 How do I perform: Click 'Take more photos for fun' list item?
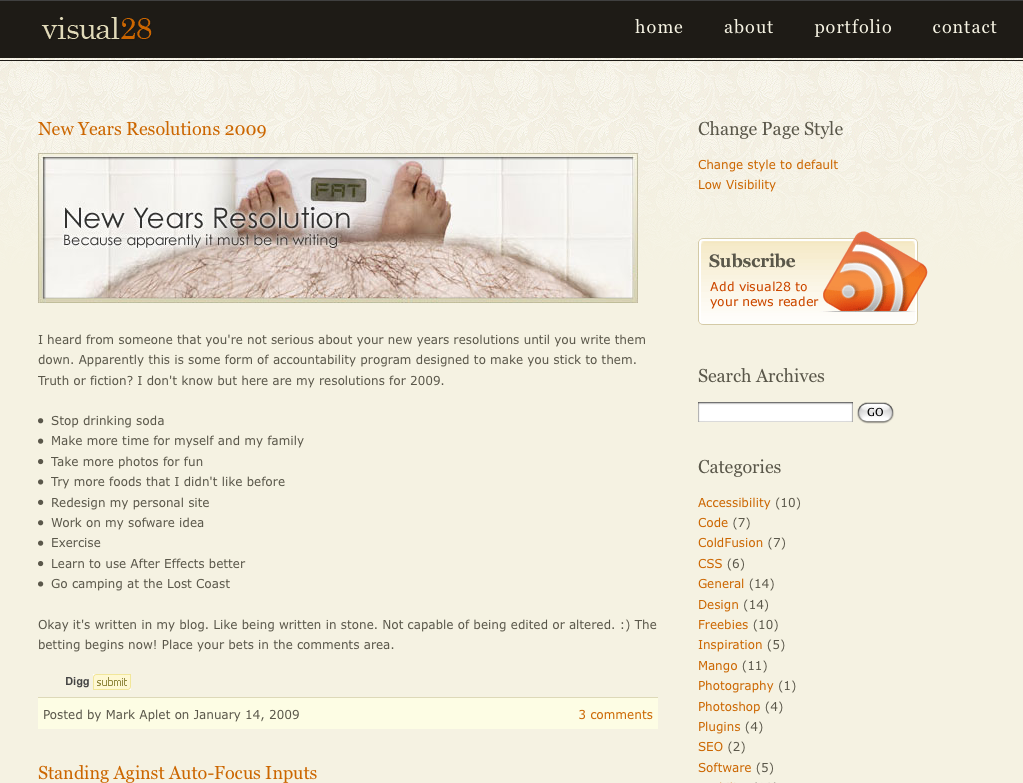point(127,462)
